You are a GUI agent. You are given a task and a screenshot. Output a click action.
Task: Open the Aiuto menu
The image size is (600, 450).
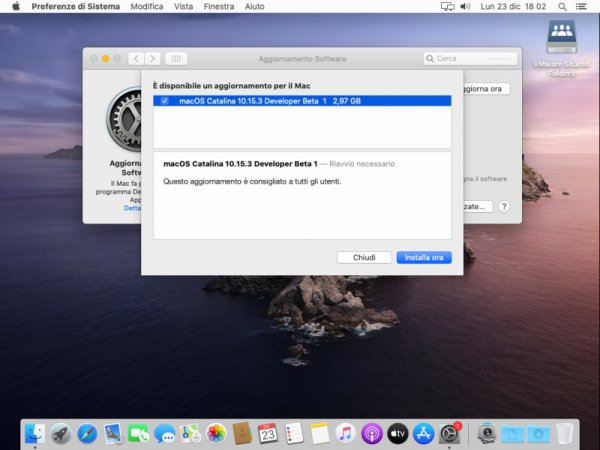click(254, 7)
